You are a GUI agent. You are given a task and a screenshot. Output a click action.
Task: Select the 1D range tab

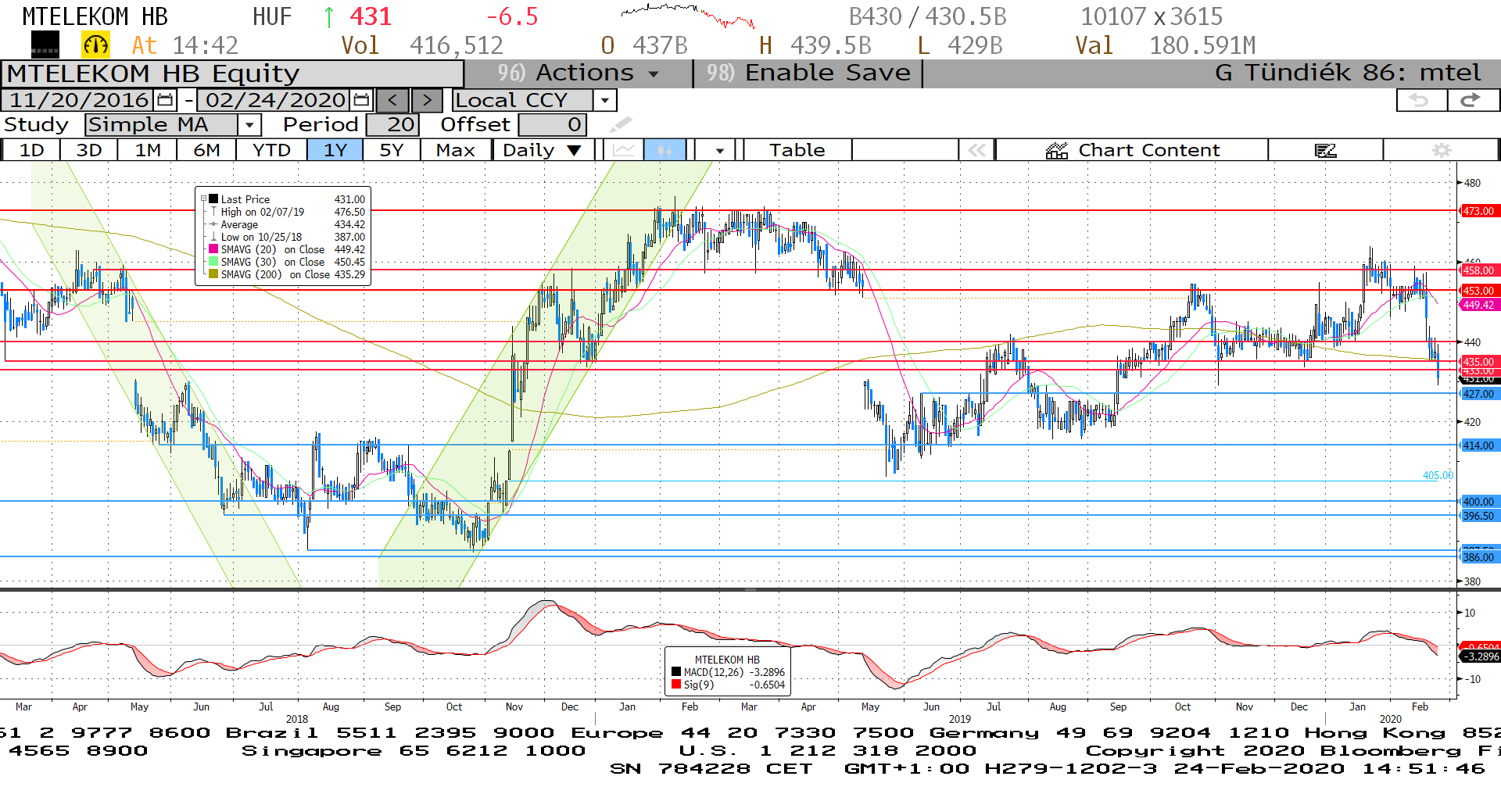[31, 150]
